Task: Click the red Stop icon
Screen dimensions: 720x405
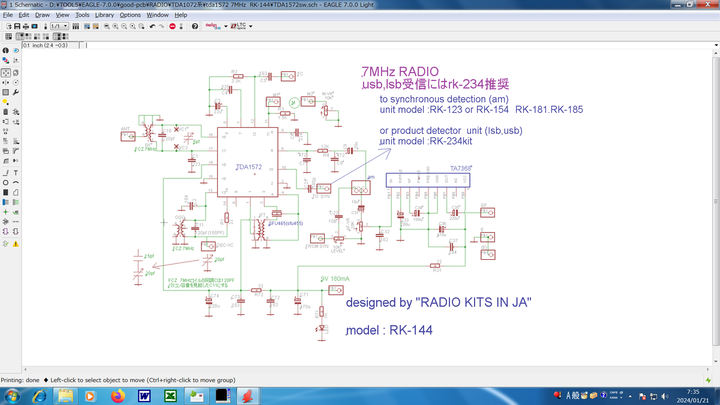Action: click(x=173, y=26)
